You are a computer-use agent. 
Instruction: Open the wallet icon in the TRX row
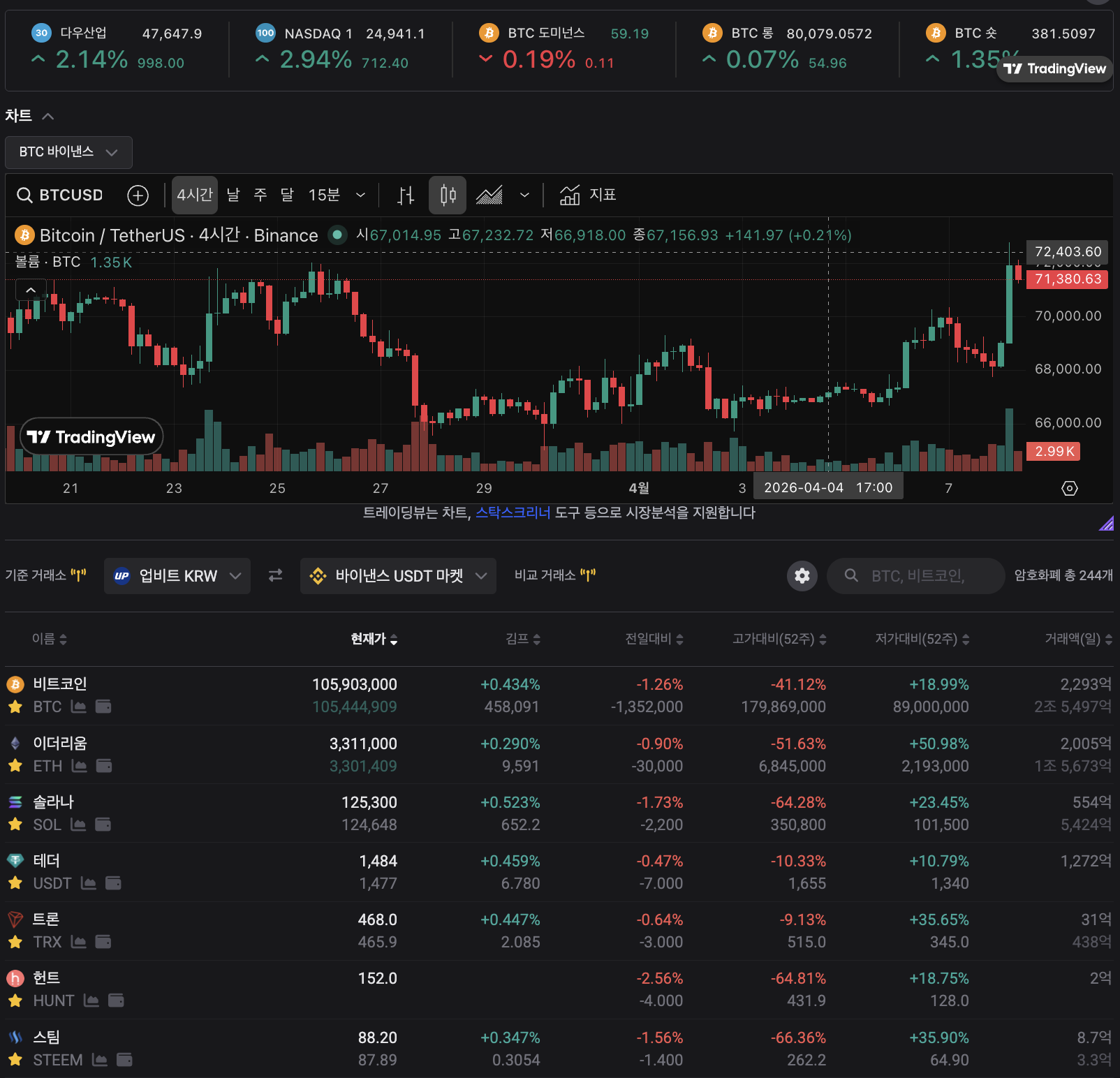tap(103, 942)
